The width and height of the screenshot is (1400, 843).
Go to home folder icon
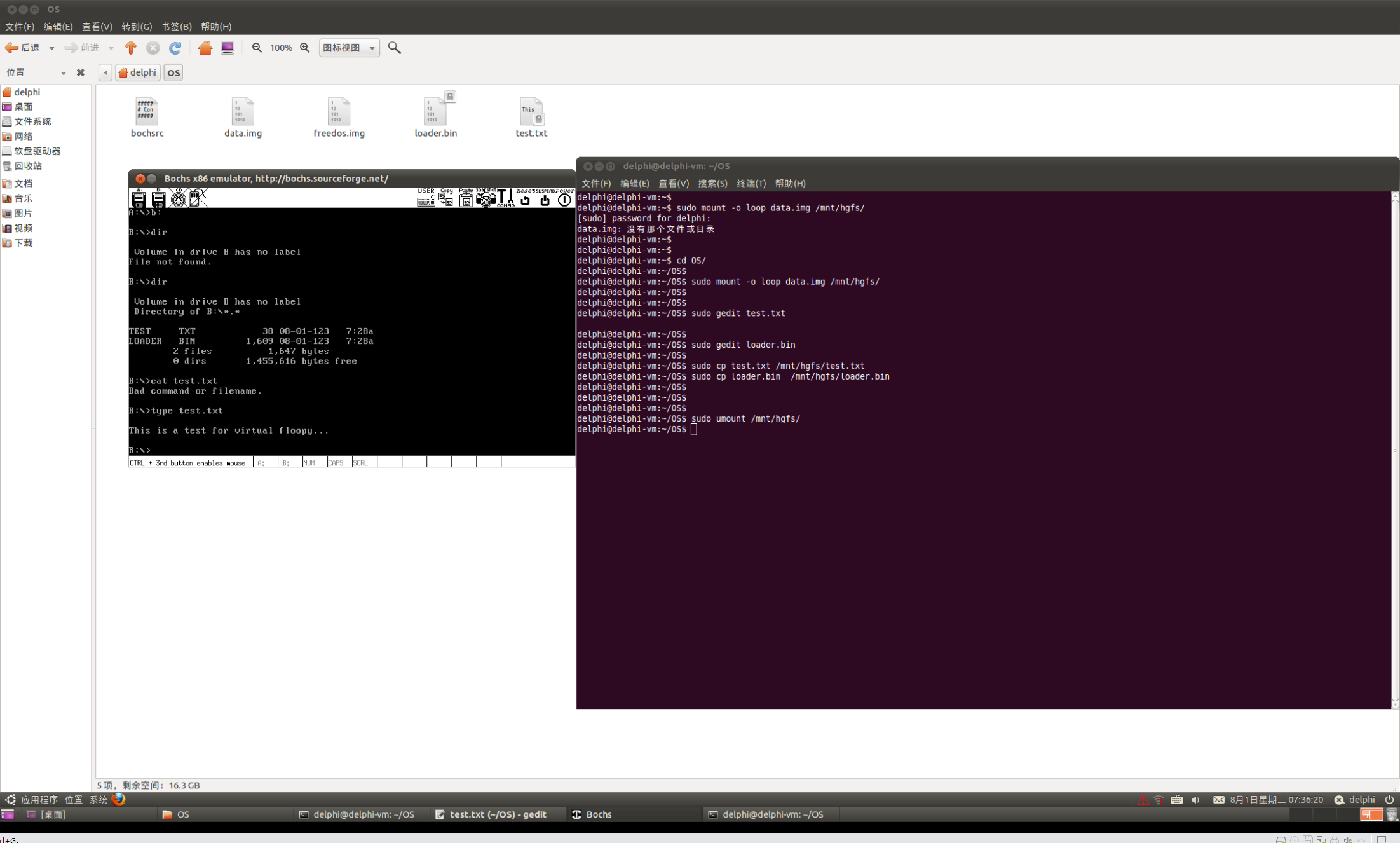(205, 48)
